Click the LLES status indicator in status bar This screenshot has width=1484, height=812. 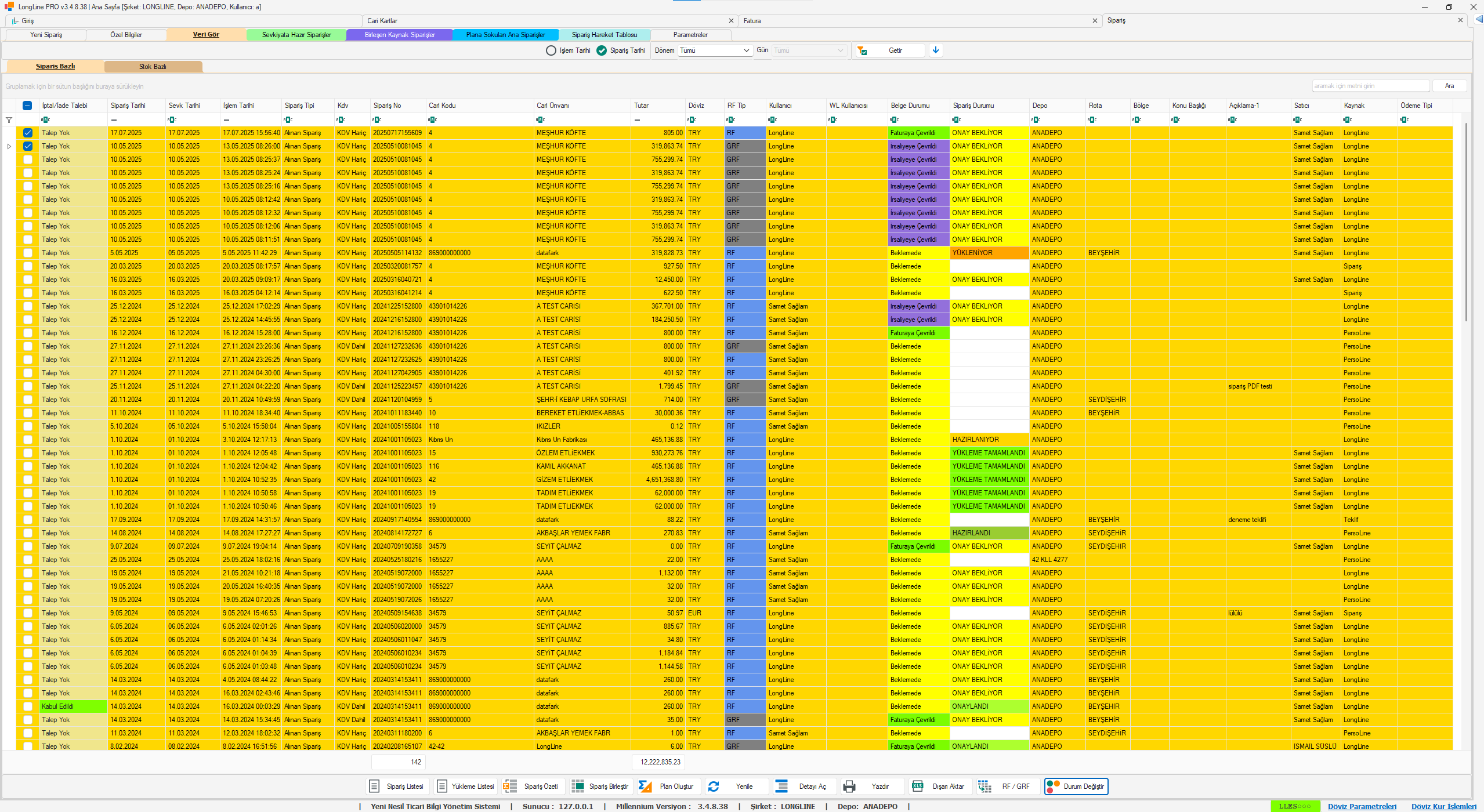click(1295, 806)
